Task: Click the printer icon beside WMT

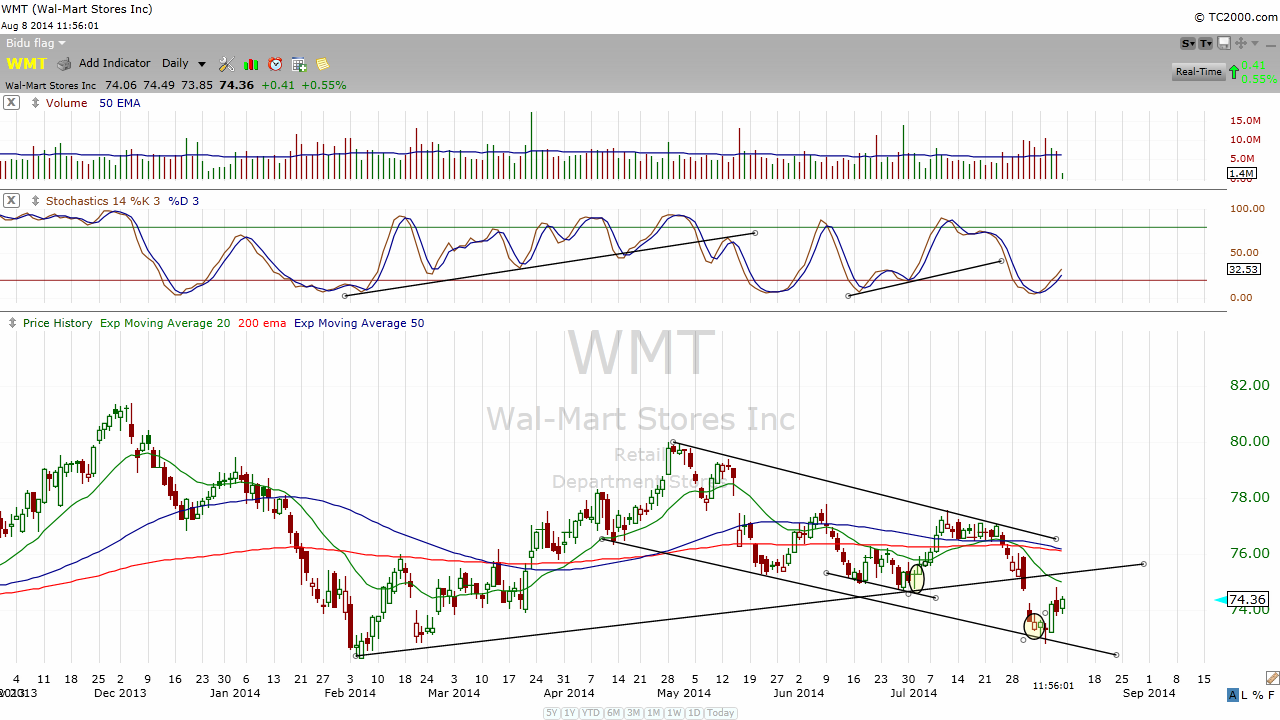Action: (x=65, y=64)
